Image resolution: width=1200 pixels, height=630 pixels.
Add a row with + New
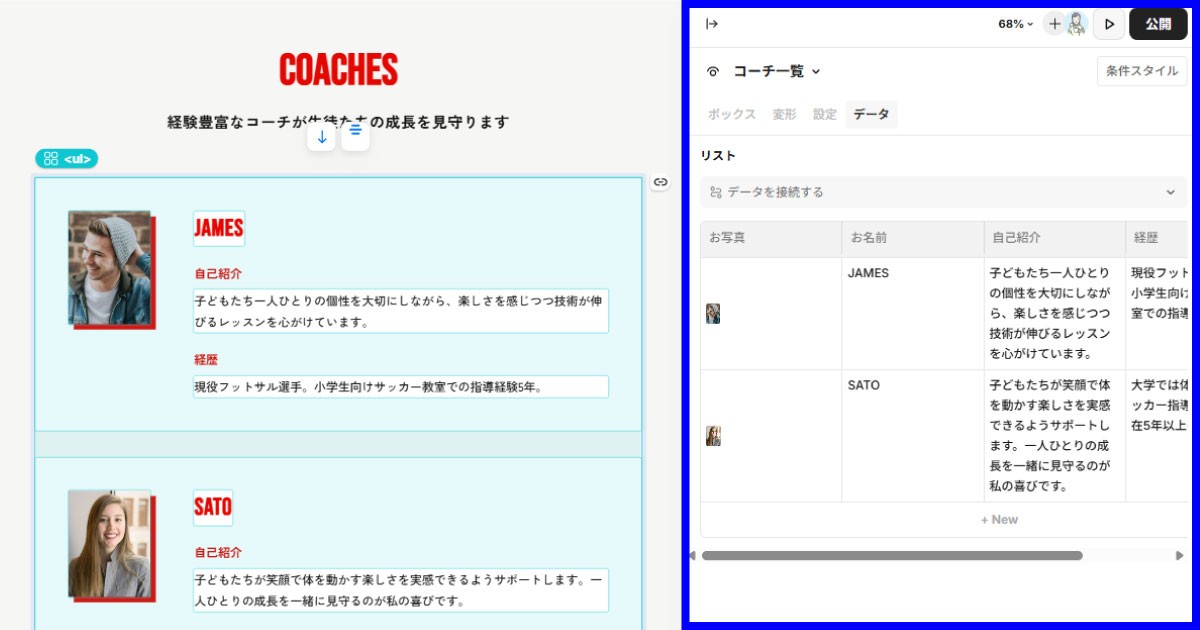pos(999,519)
